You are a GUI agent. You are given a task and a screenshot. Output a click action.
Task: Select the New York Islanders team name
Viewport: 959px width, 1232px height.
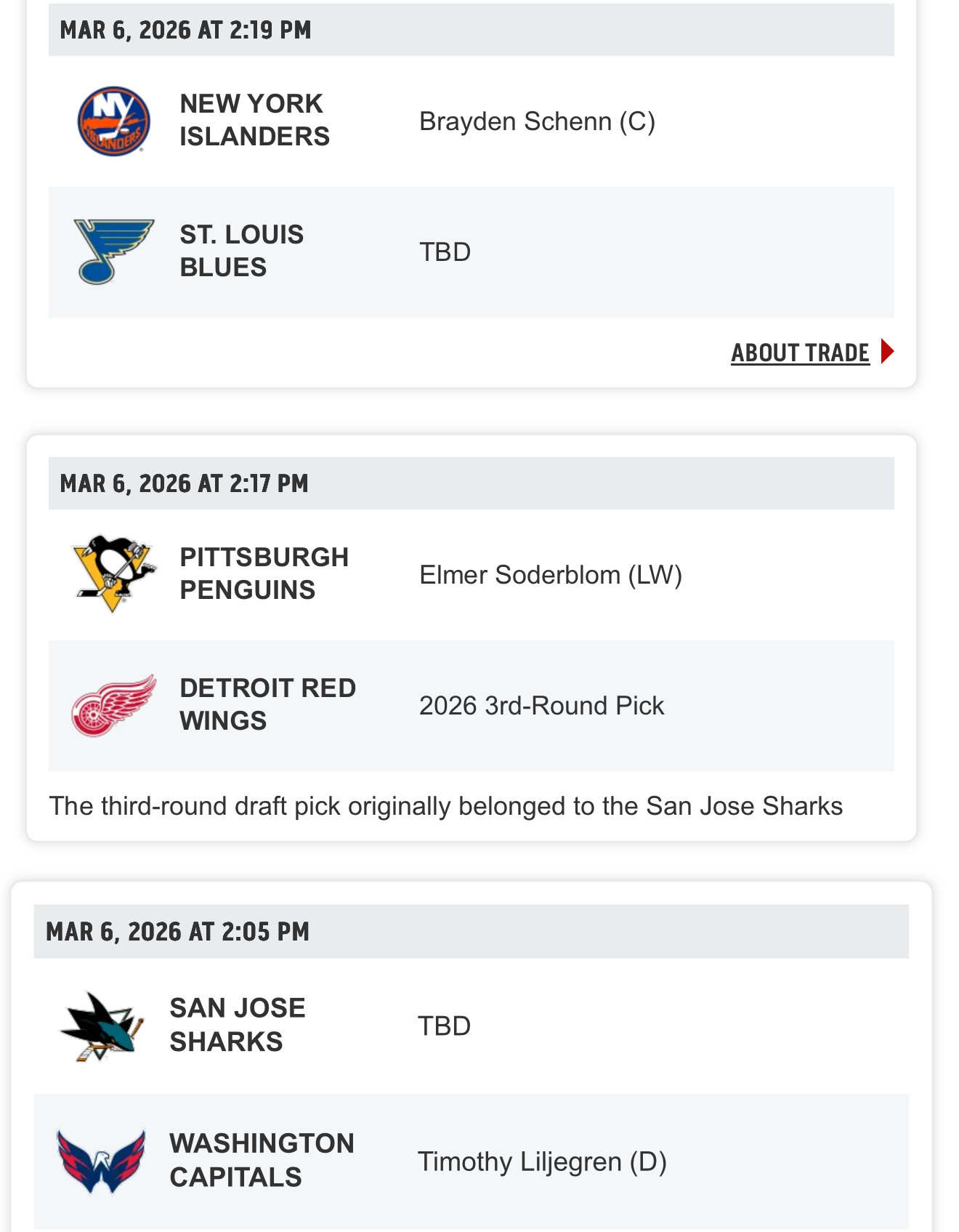254,120
